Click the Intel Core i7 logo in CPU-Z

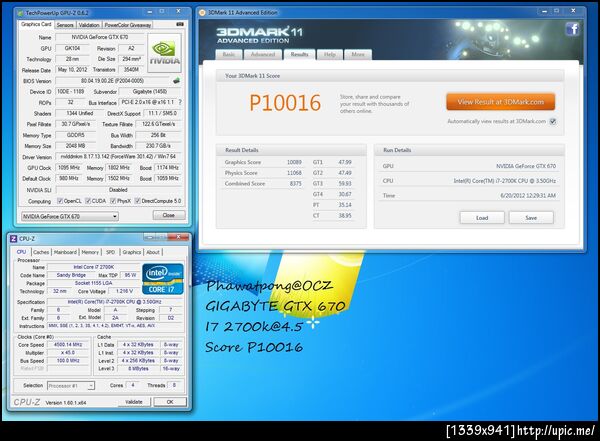coord(163,279)
